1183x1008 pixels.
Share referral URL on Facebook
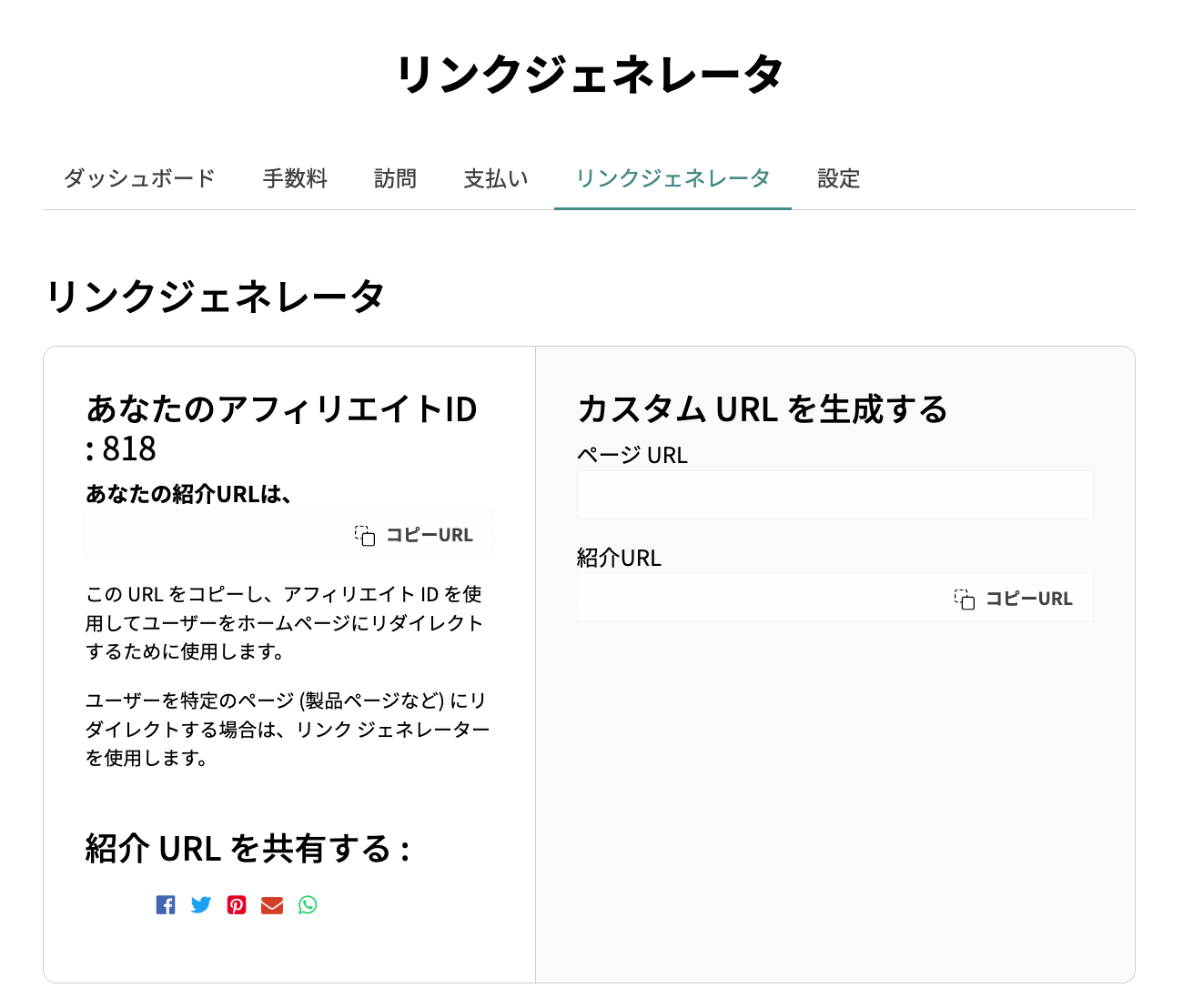click(x=166, y=905)
